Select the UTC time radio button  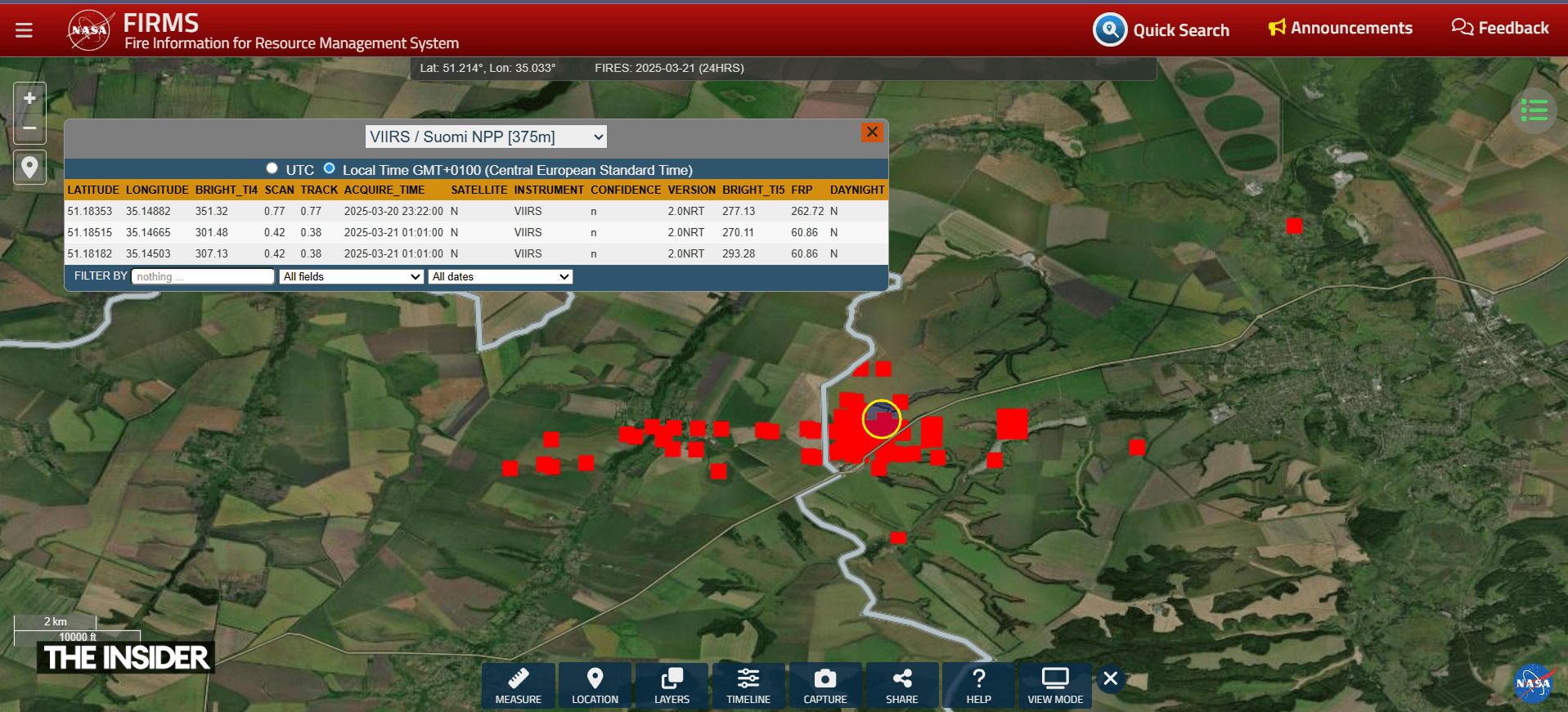pyautogui.click(x=272, y=168)
